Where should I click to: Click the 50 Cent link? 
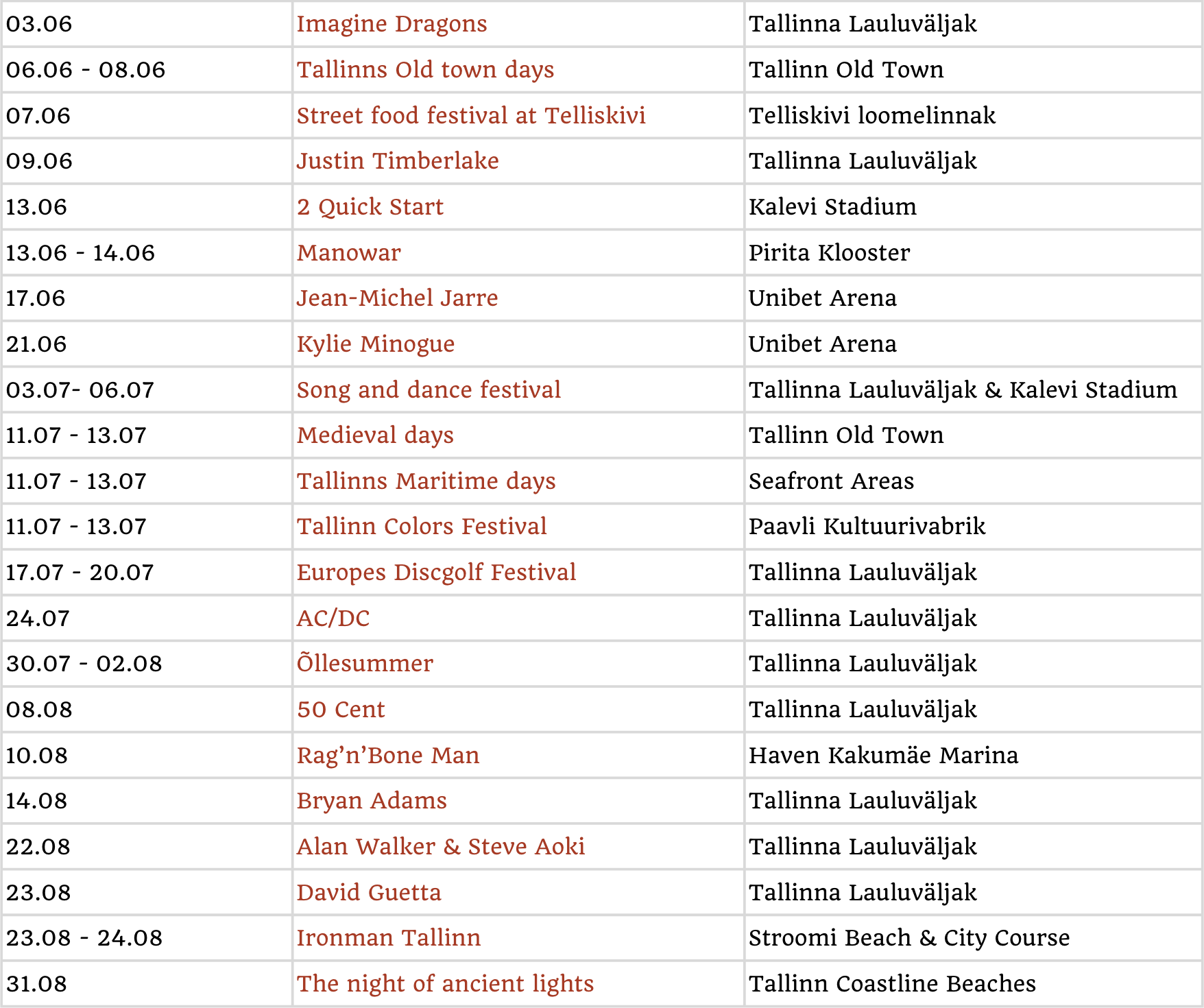pyautogui.click(x=341, y=710)
